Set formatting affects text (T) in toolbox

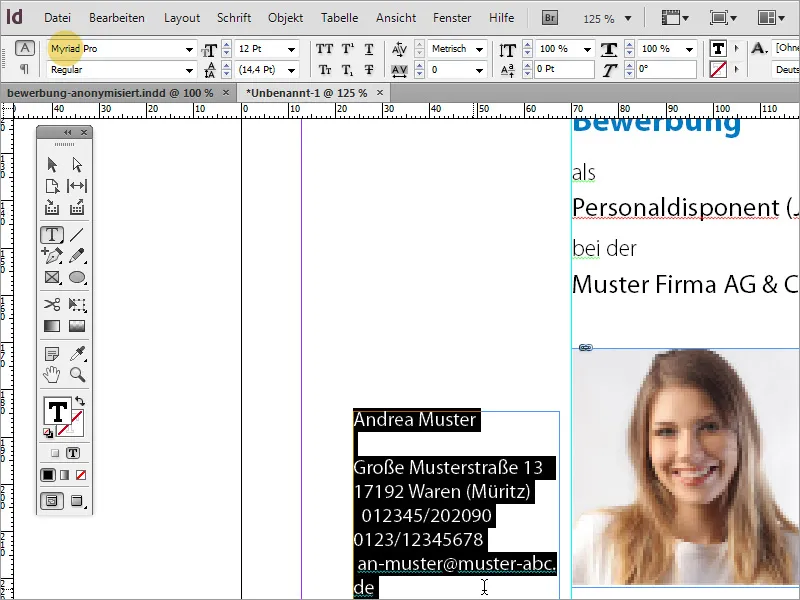(x=73, y=453)
